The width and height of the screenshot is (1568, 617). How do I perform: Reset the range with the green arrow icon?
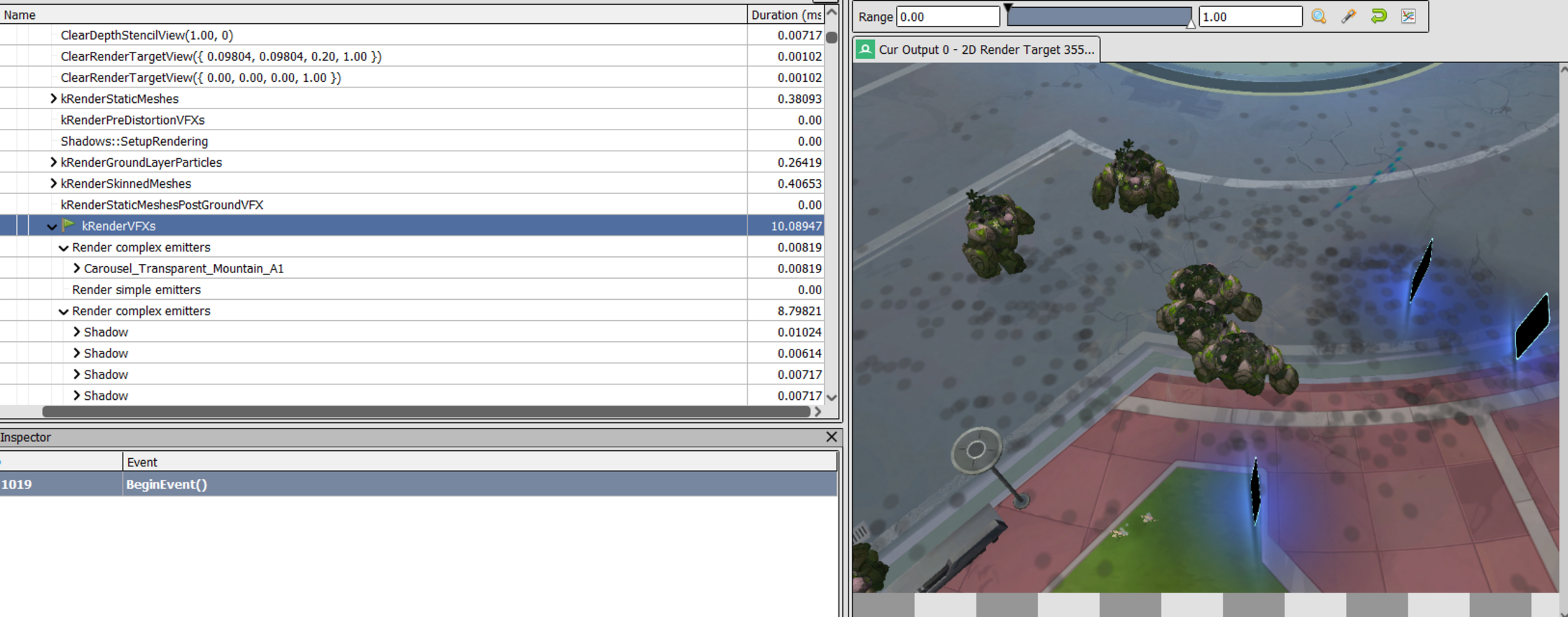[1379, 16]
